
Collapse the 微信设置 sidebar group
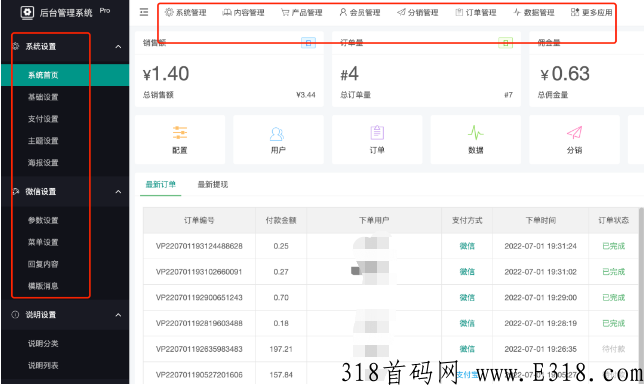[118, 191]
